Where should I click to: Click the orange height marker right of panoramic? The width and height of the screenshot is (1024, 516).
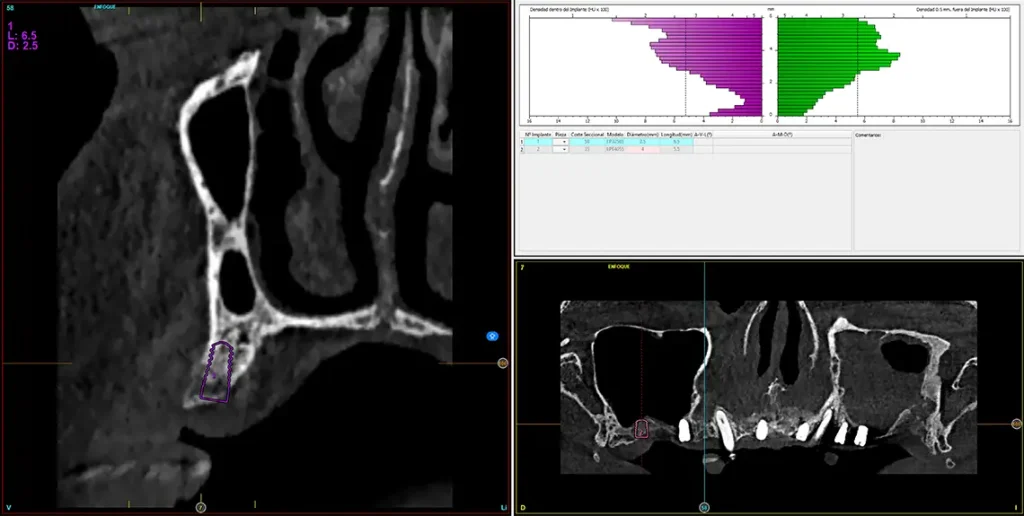pyautogui.click(x=1016, y=424)
